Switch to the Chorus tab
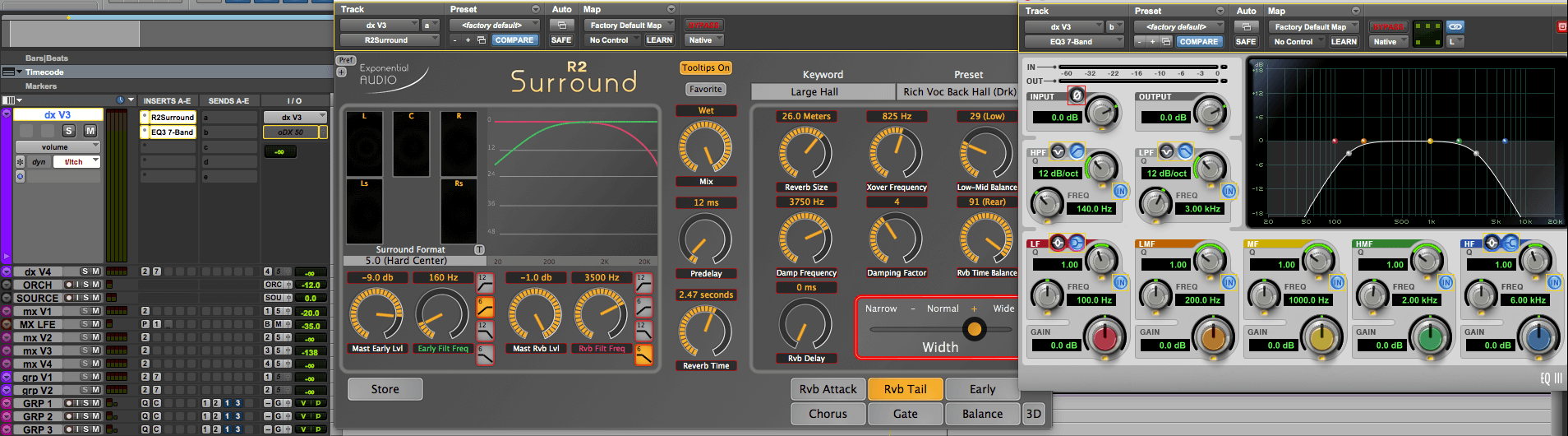 tap(828, 414)
